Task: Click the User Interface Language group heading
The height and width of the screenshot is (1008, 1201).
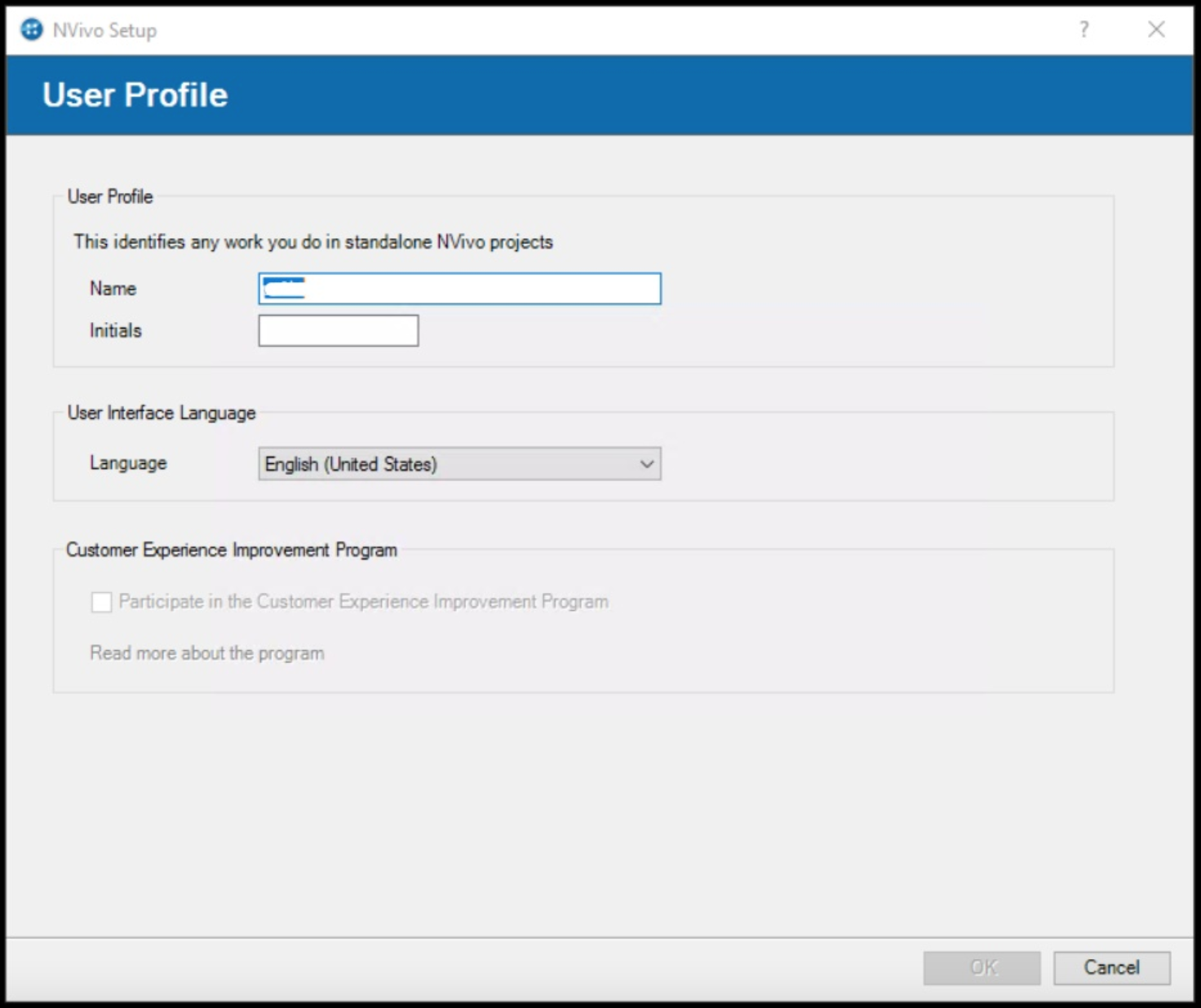Action: (x=162, y=413)
